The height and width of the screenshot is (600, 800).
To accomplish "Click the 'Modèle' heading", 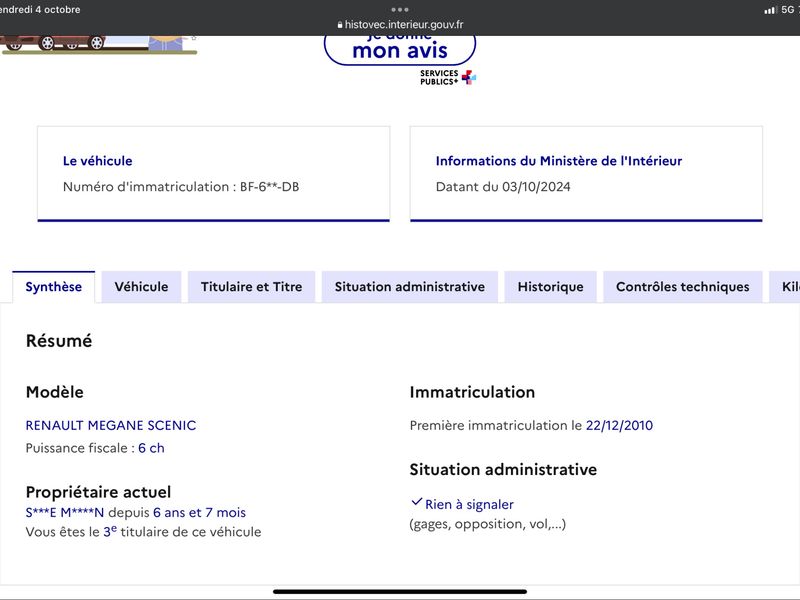I will [x=55, y=392].
